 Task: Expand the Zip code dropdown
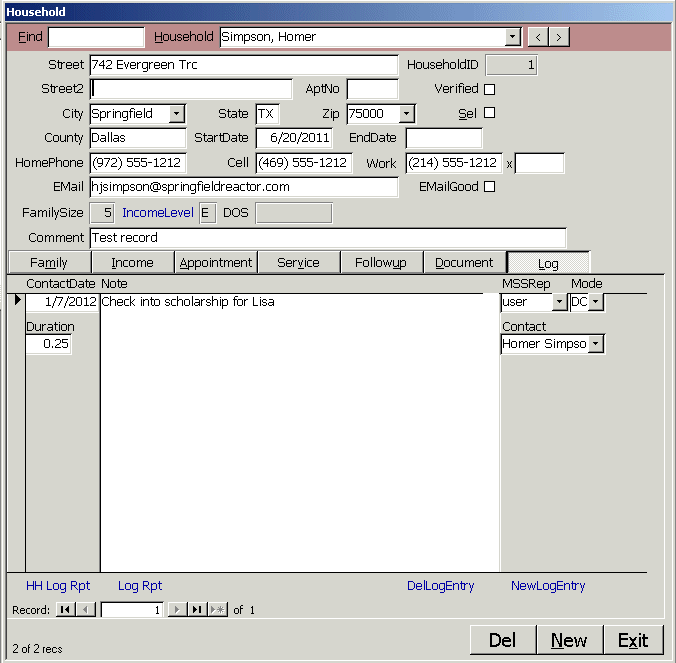pos(406,114)
